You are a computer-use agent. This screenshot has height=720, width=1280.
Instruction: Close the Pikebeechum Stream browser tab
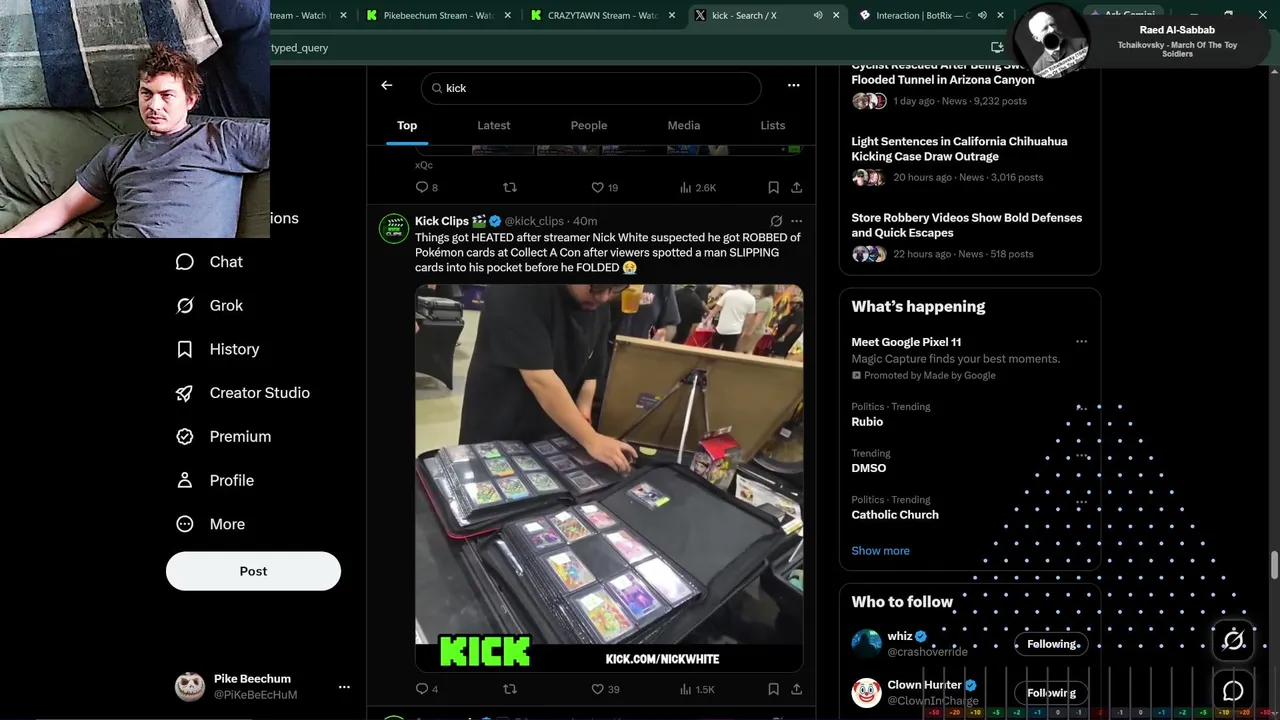coord(508,15)
